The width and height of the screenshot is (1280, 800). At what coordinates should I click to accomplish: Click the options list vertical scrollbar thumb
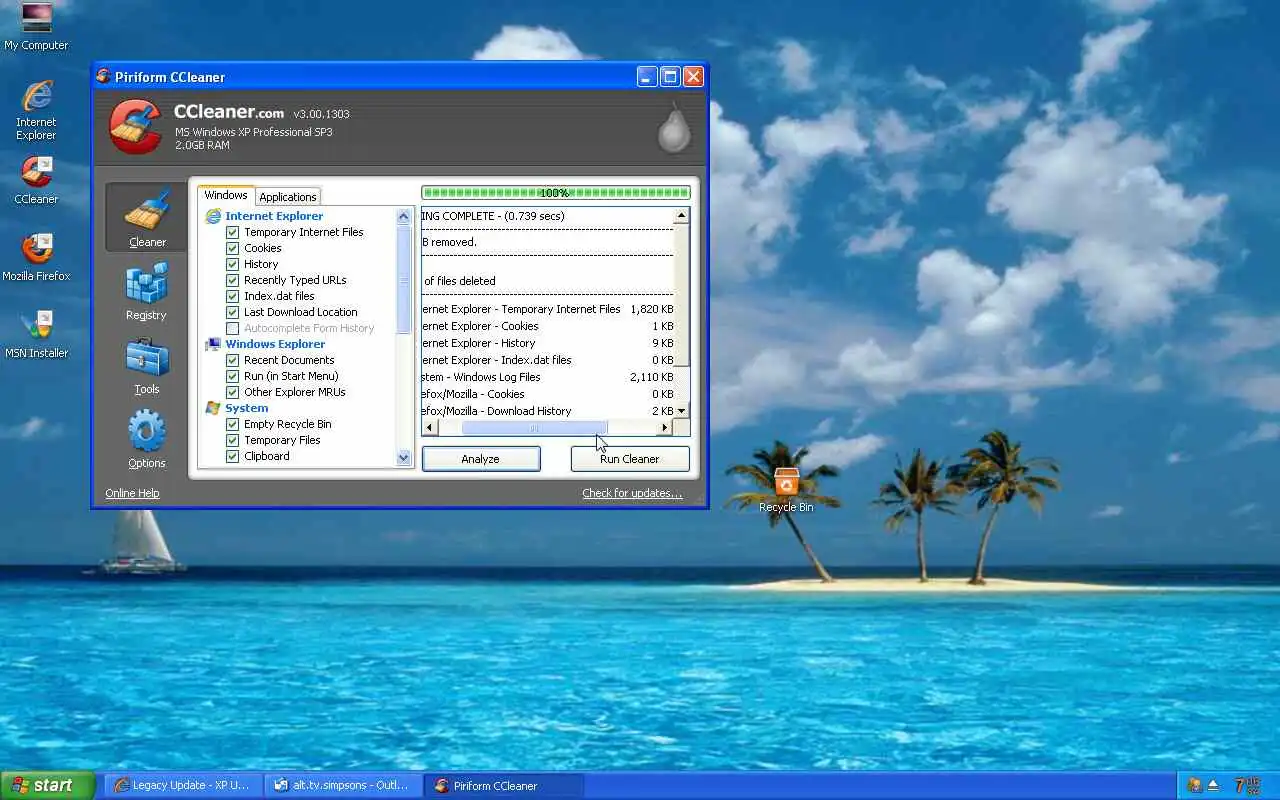(x=404, y=279)
